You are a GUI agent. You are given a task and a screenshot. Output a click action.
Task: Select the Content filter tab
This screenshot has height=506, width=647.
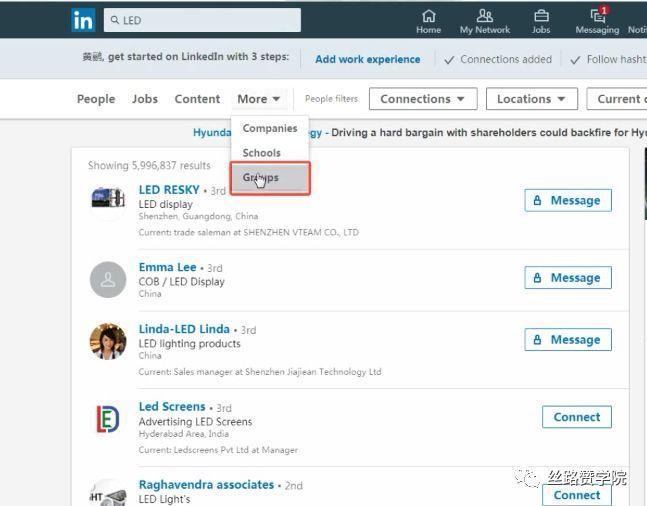[x=197, y=99]
